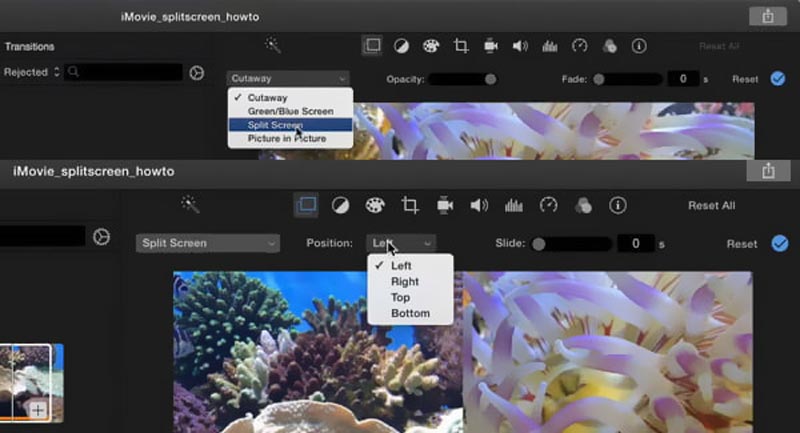The image size is (800, 433).
Task: Select video overlay settings icon in bottom window
Action: pyautogui.click(x=306, y=205)
